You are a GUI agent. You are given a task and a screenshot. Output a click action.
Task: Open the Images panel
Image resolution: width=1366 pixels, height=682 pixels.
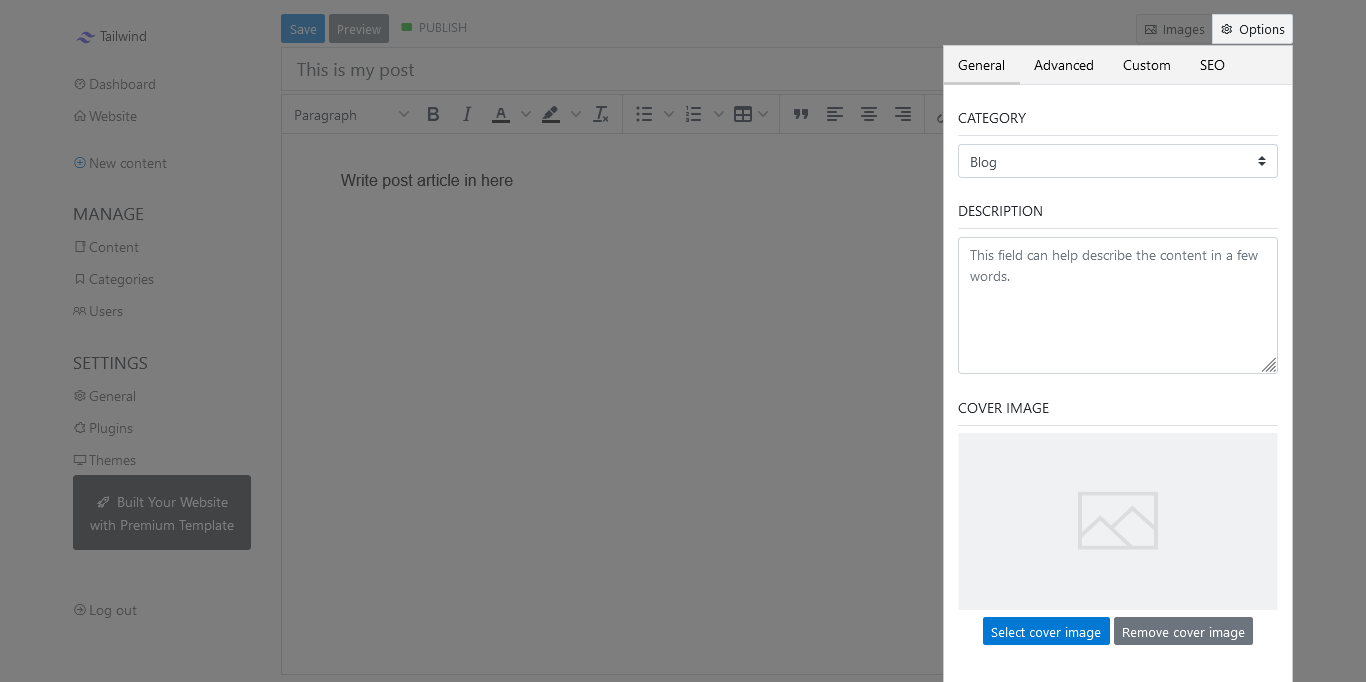(x=1173, y=29)
